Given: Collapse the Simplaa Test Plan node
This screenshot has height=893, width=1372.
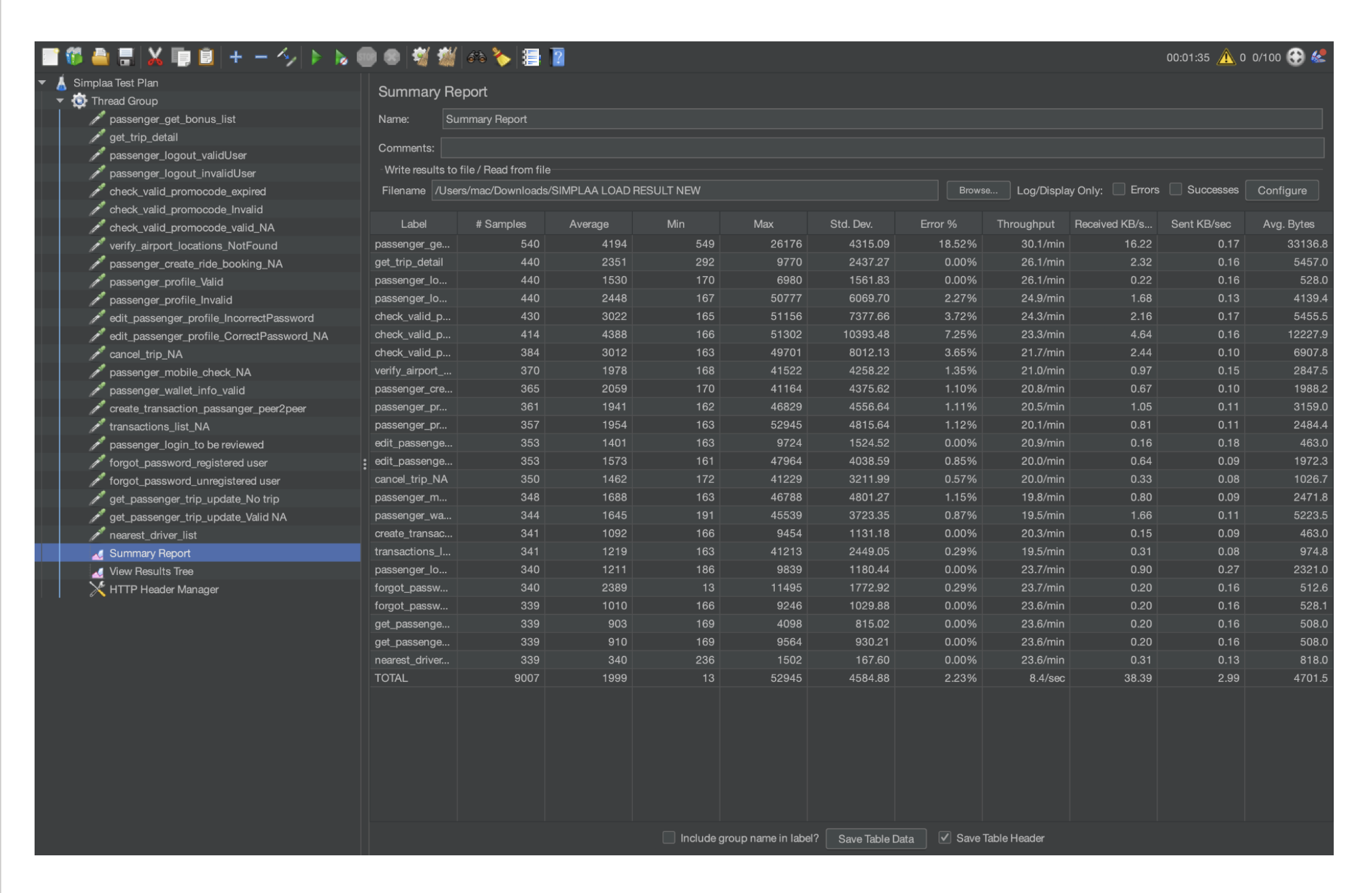Looking at the screenshot, I should pos(42,82).
